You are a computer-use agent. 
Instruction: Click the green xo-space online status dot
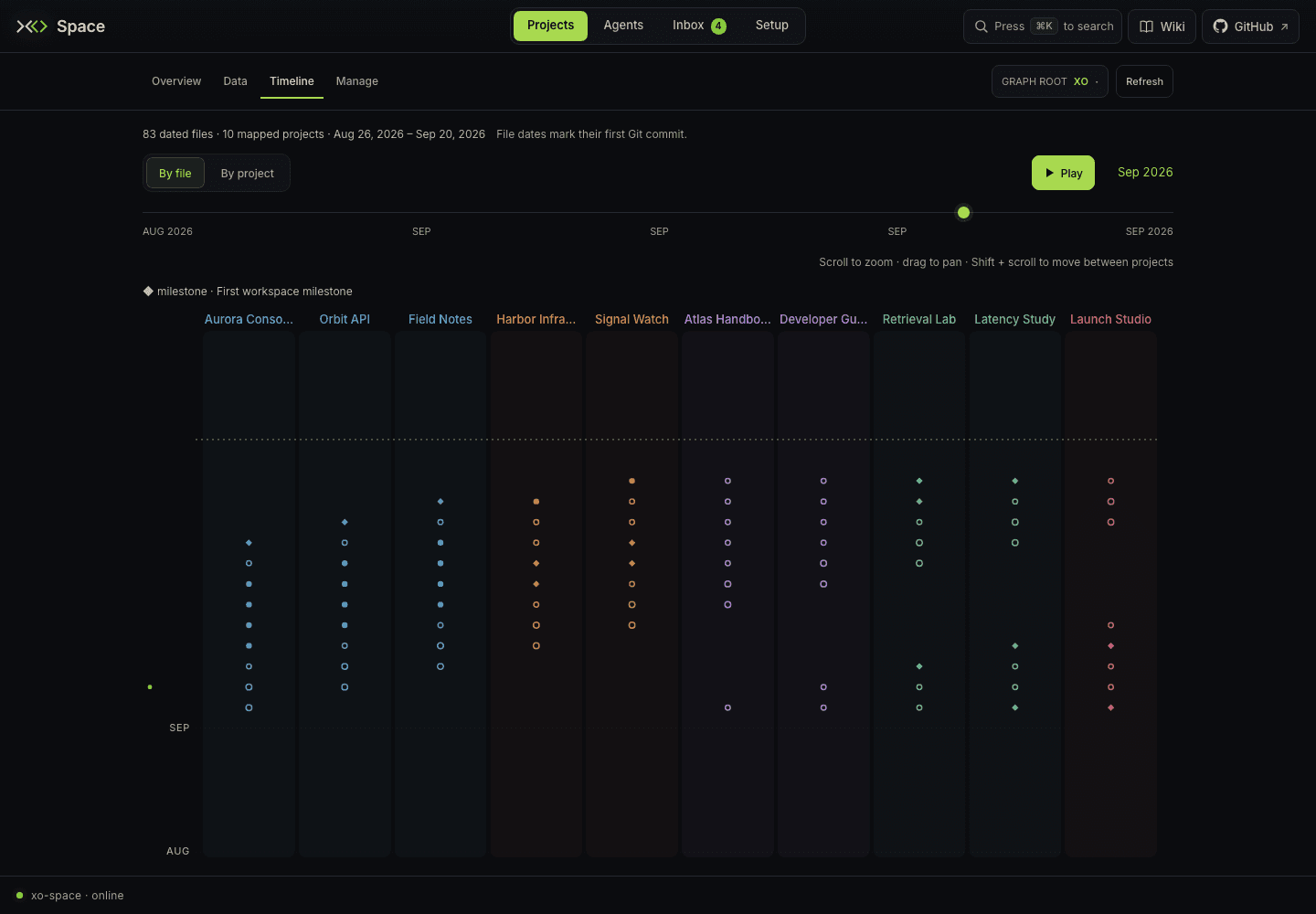pos(19,895)
